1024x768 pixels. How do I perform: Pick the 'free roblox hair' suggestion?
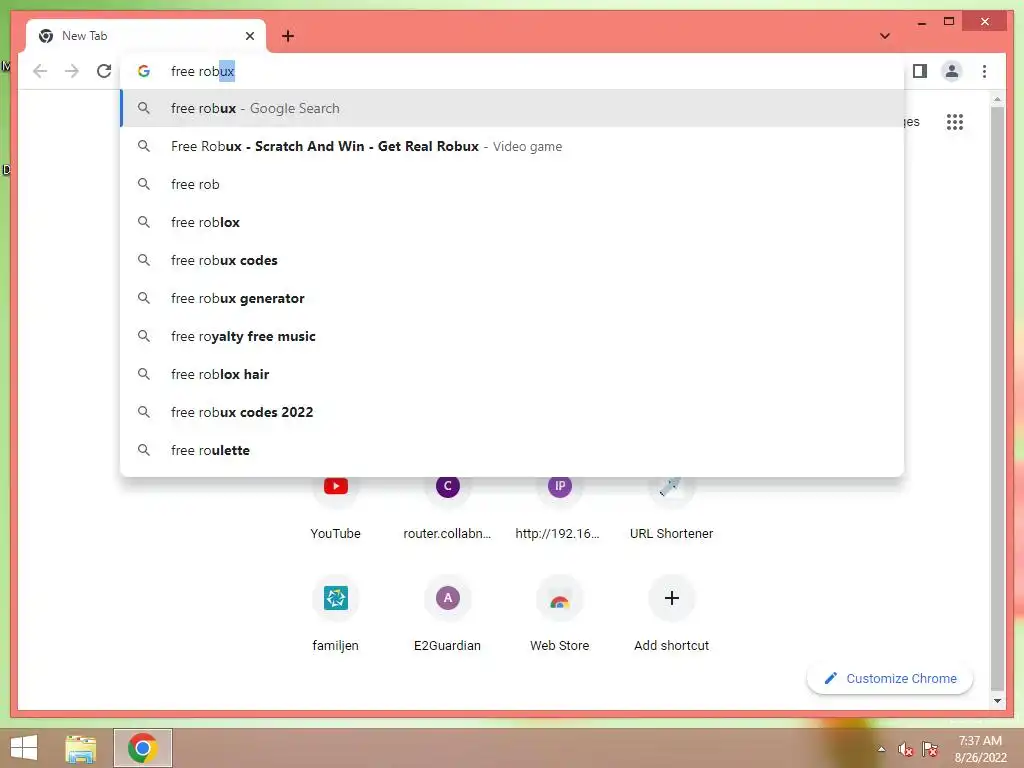513,374
